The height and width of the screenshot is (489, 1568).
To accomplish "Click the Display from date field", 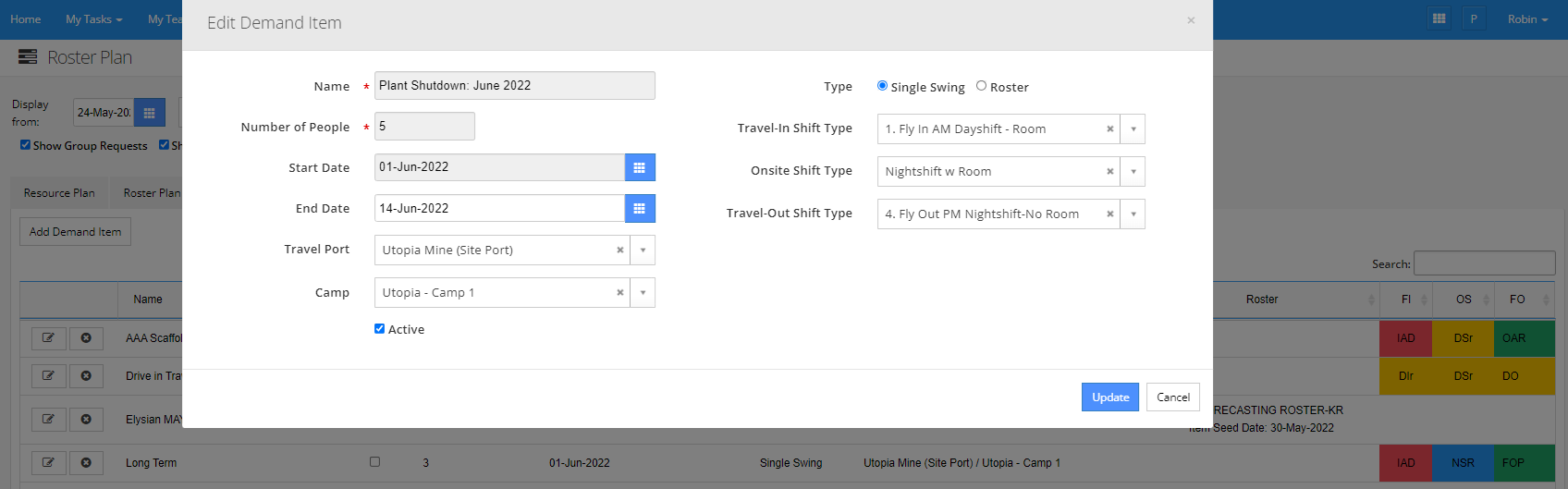I will (104, 113).
